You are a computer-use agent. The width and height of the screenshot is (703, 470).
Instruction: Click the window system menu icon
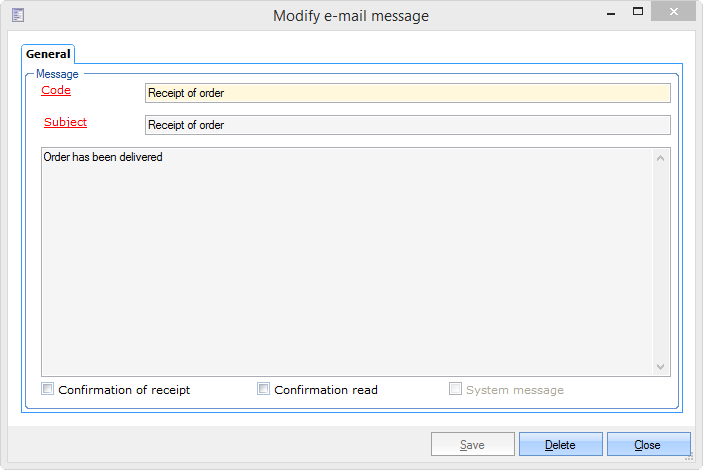click(17, 15)
